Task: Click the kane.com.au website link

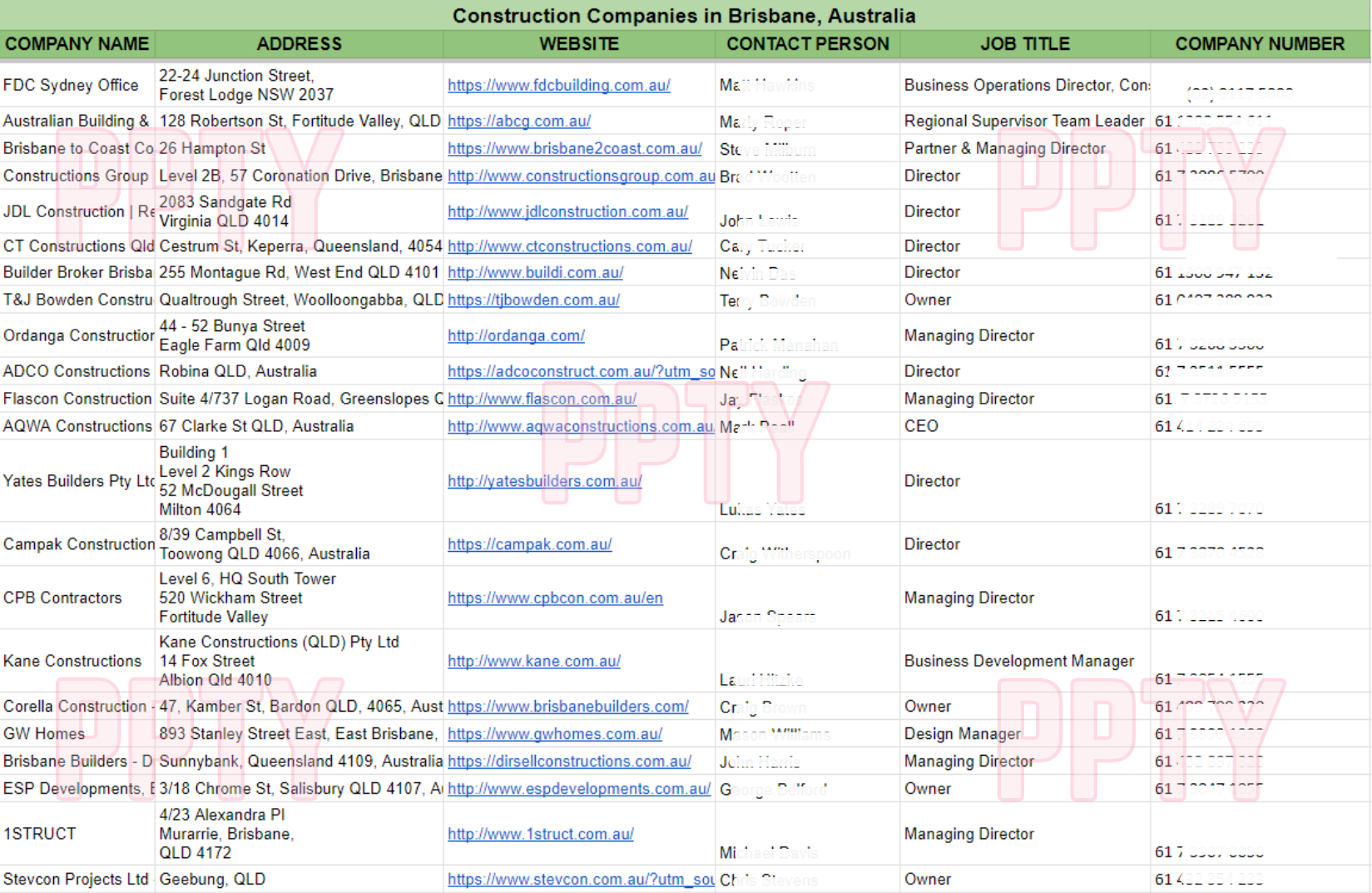Action: [534, 662]
